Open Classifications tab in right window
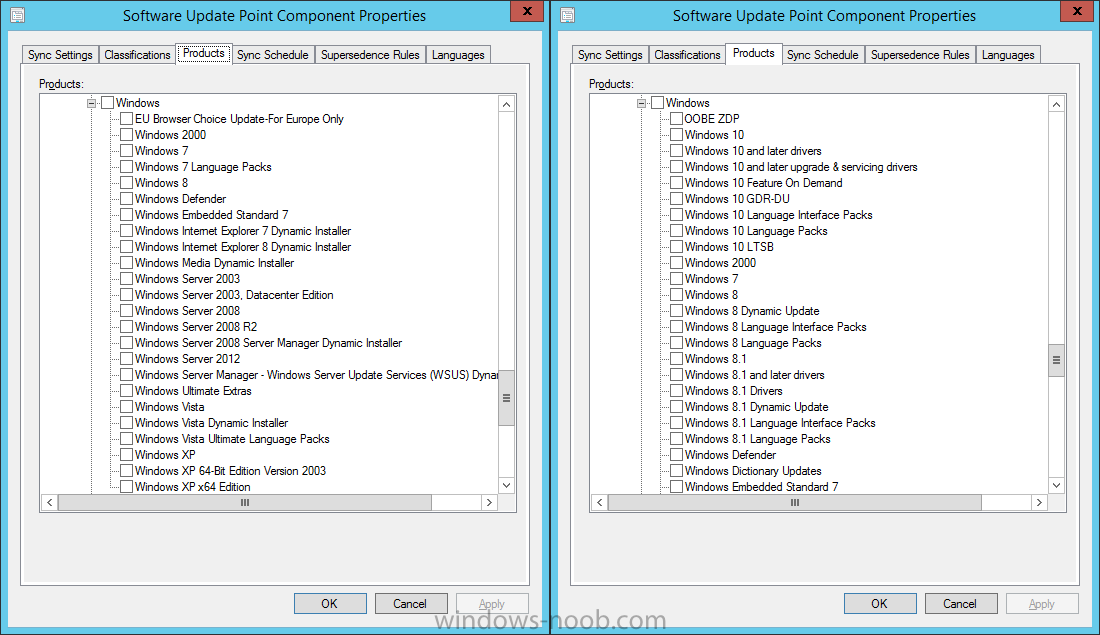1100x635 pixels. click(688, 55)
